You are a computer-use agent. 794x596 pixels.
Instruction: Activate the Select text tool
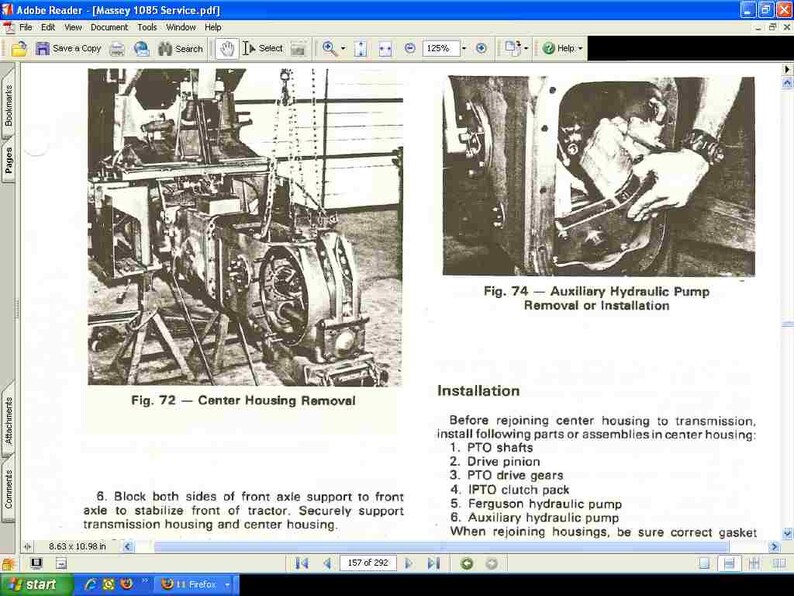tap(262, 49)
